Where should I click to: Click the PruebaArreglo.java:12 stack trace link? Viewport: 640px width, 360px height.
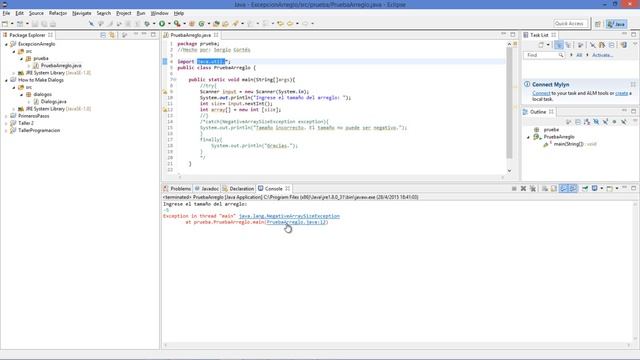(297, 222)
